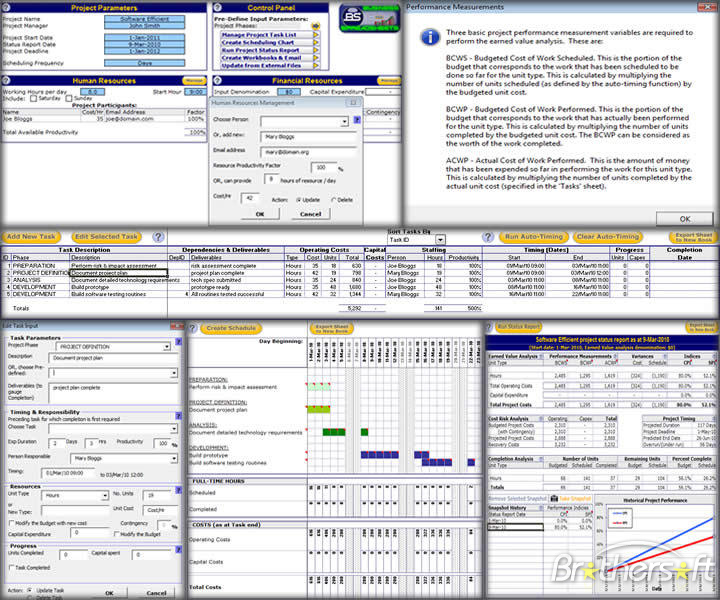
Task: Open the Control Panel help icon
Action: pyautogui.click(x=218, y=7)
